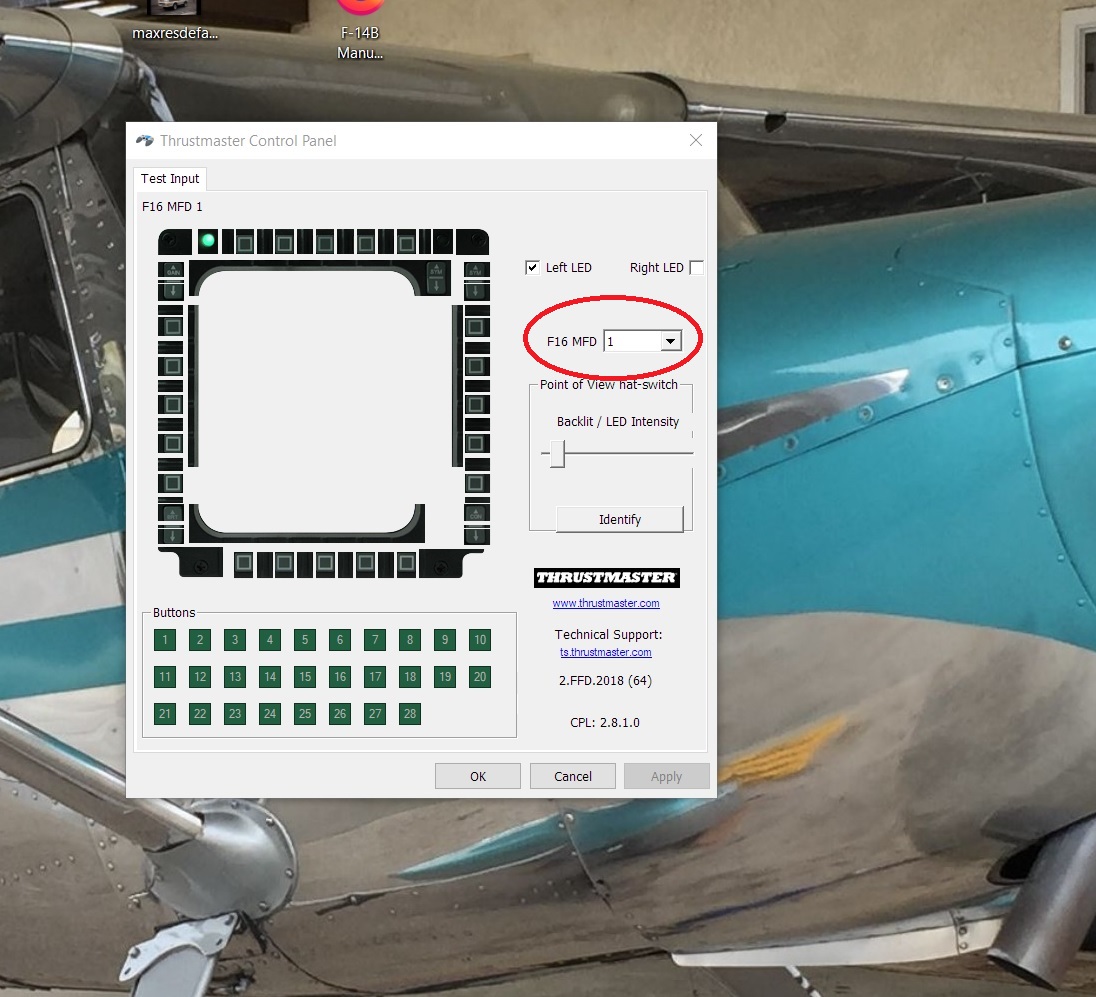Image resolution: width=1096 pixels, height=997 pixels.
Task: Select button indicator 5
Action: click(305, 639)
